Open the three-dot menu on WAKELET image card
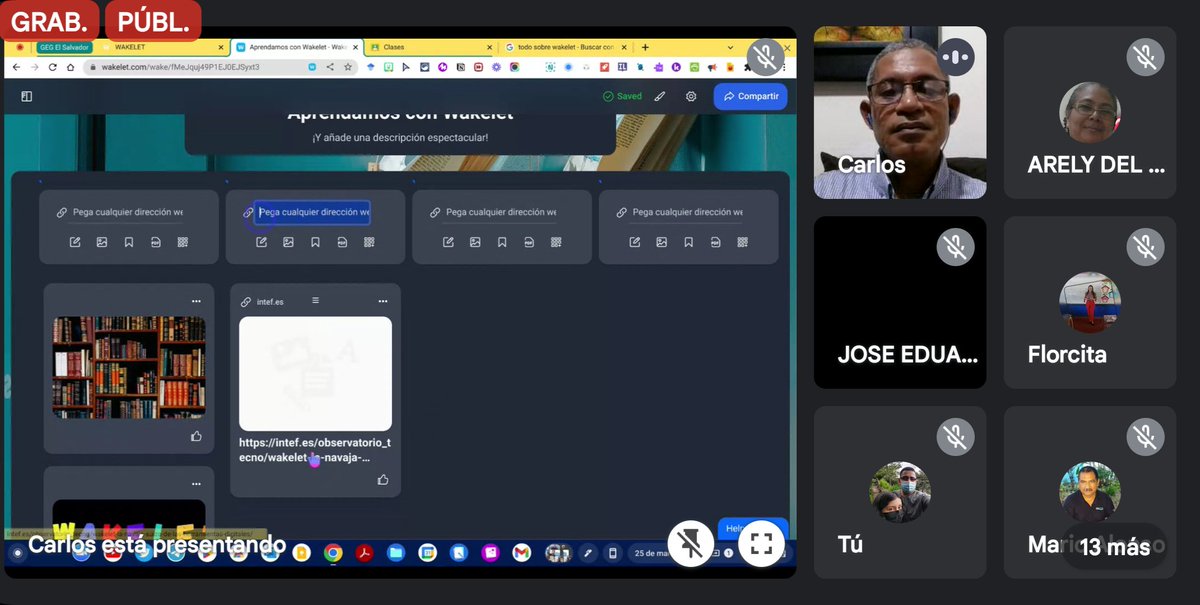This screenshot has height=605, width=1200. 196,484
